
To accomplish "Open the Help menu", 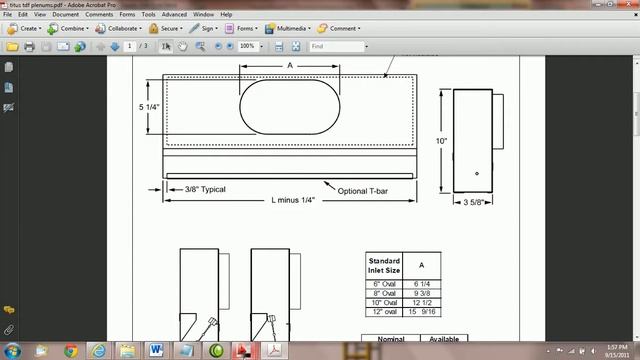I will click(226, 14).
